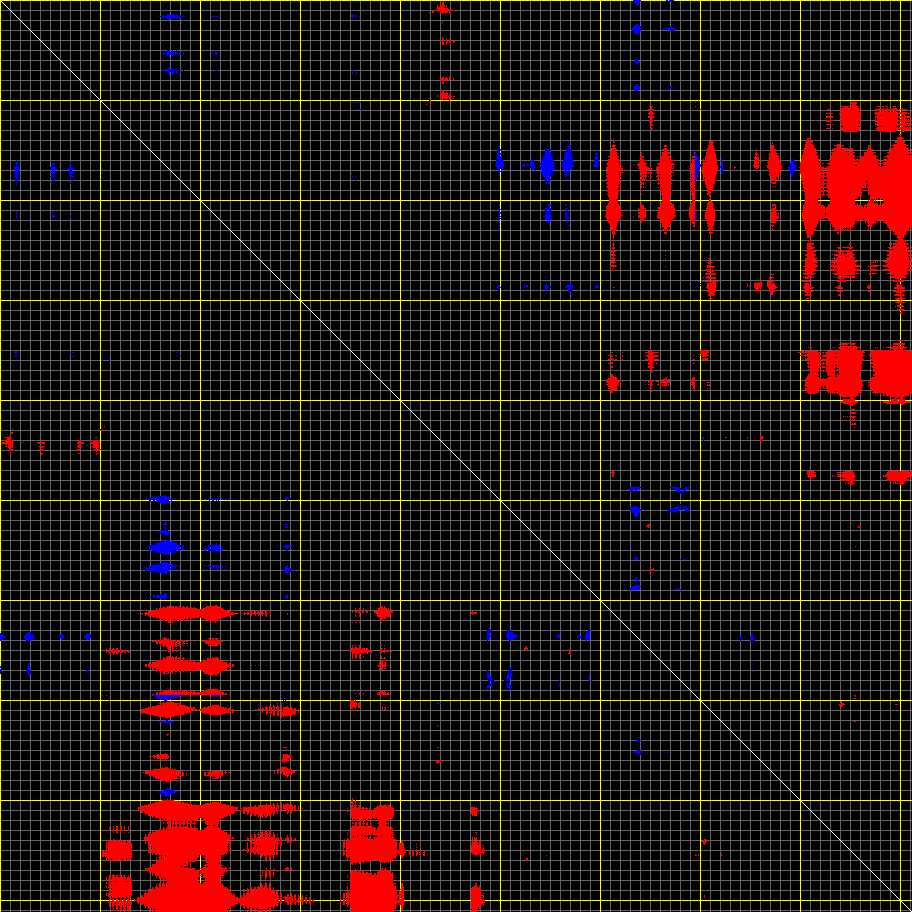This screenshot has height=912, width=912.
Task: Select the blue dot near the top edge, right of center
Action: pyautogui.click(x=636, y=29)
